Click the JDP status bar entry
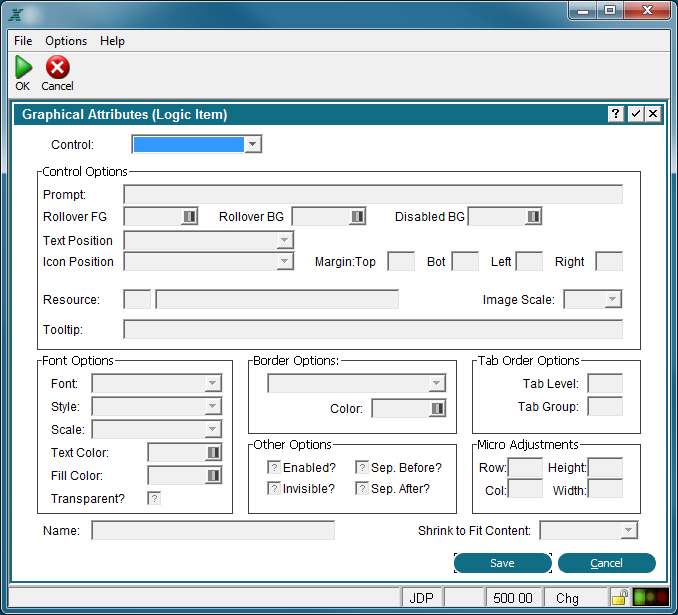 pos(422,598)
